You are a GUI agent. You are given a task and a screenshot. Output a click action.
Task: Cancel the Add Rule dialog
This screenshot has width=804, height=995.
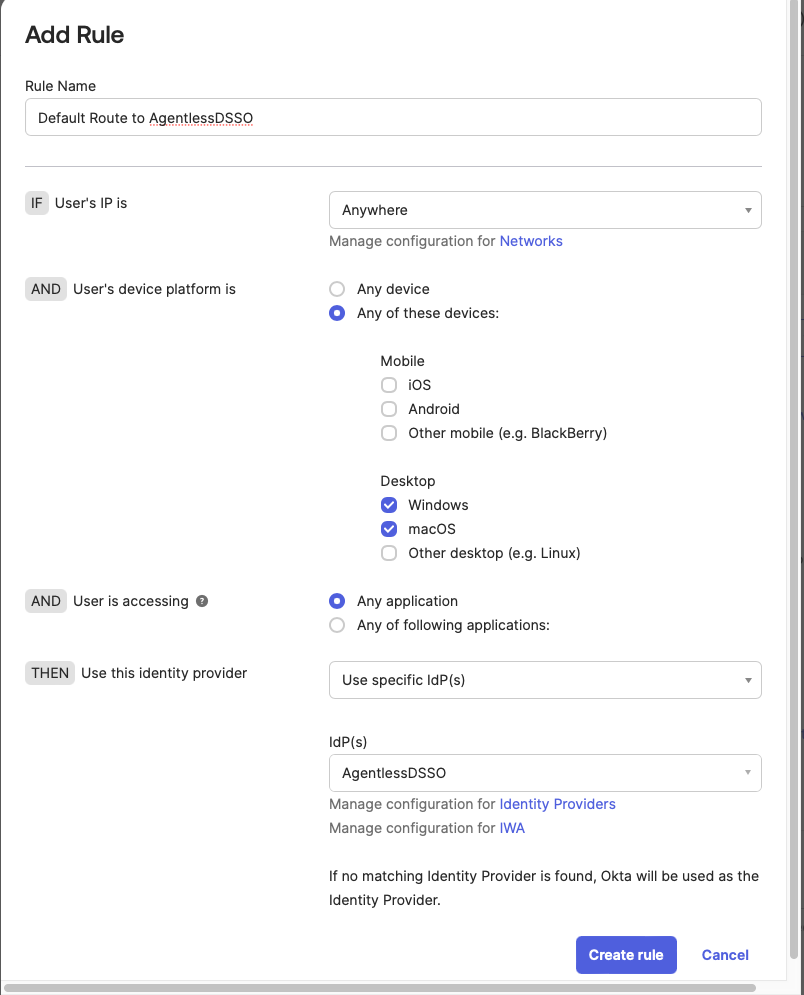click(x=725, y=955)
